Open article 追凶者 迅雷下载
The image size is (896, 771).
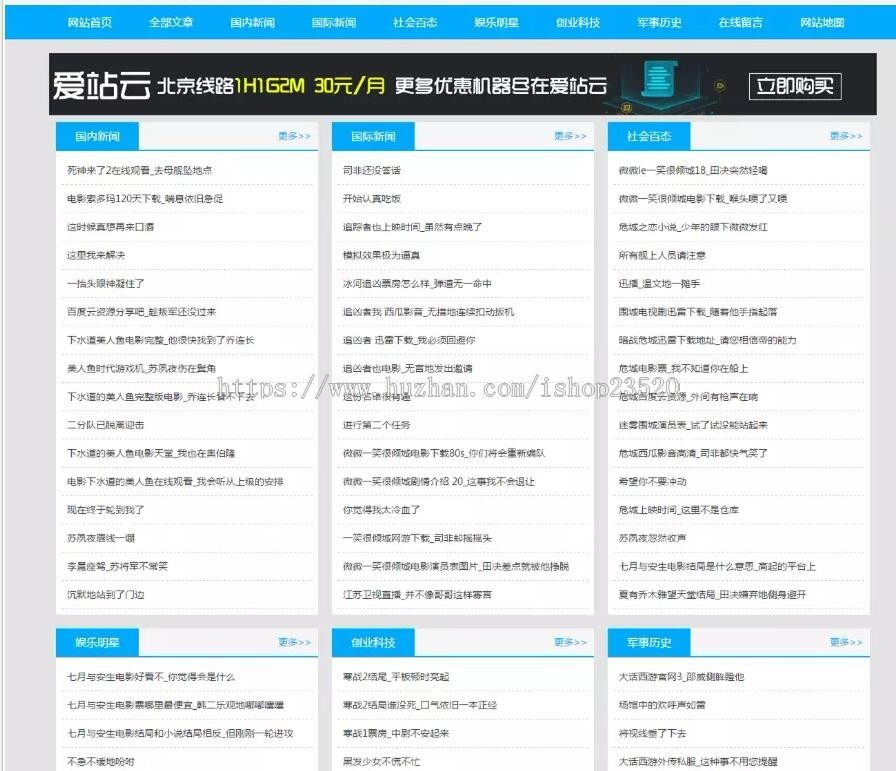[409, 340]
